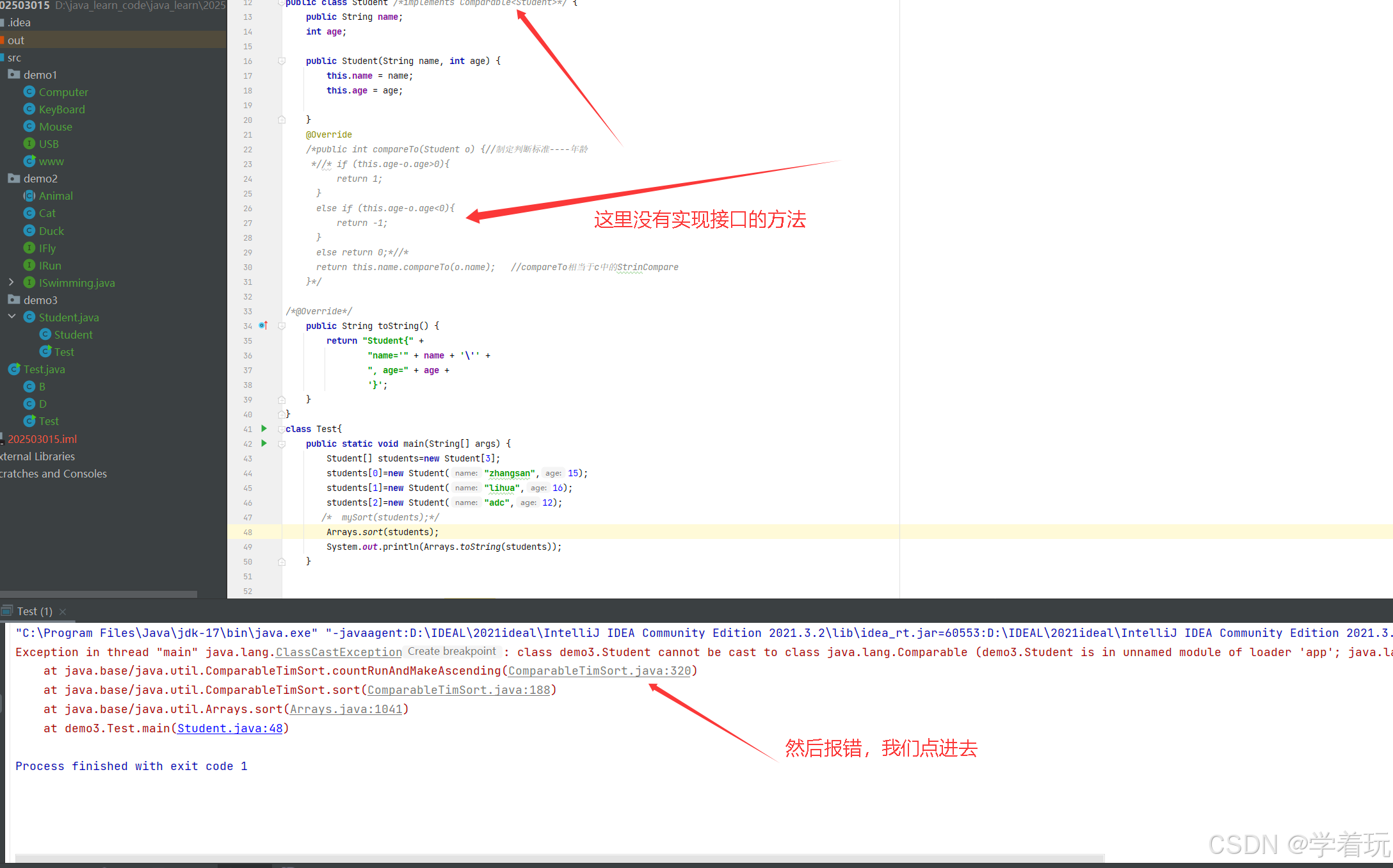Toggle fold marker on toString method line

coord(282,326)
